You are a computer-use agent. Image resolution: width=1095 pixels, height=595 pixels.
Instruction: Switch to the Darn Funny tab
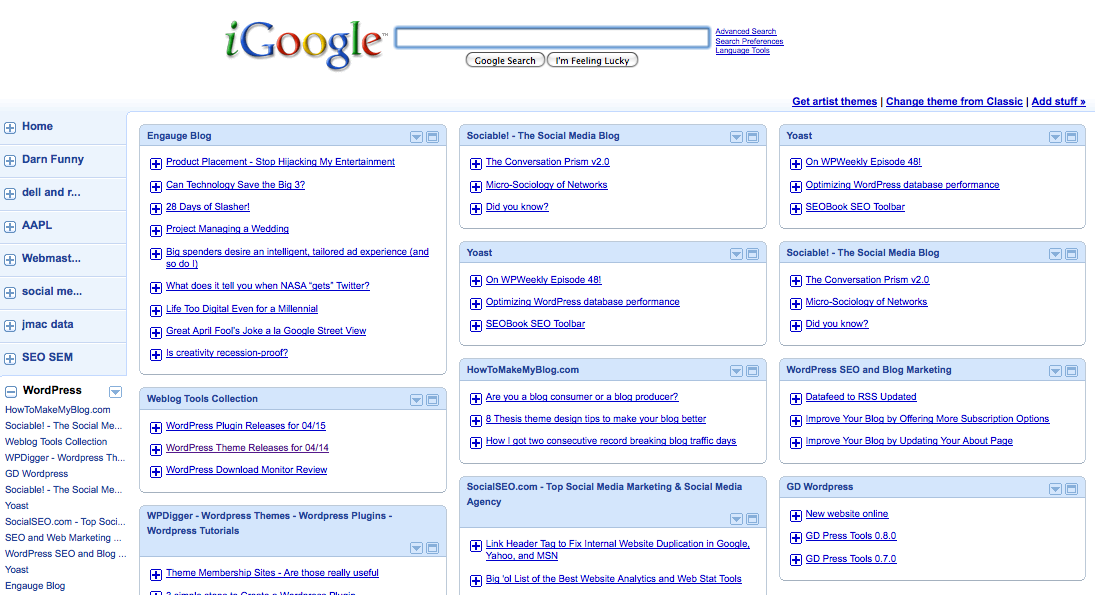[x=52, y=159]
